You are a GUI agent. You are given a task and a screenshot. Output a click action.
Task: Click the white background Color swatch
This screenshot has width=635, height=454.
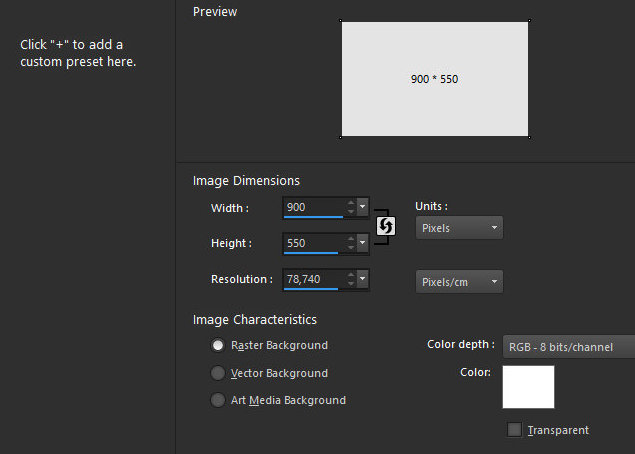click(x=528, y=387)
